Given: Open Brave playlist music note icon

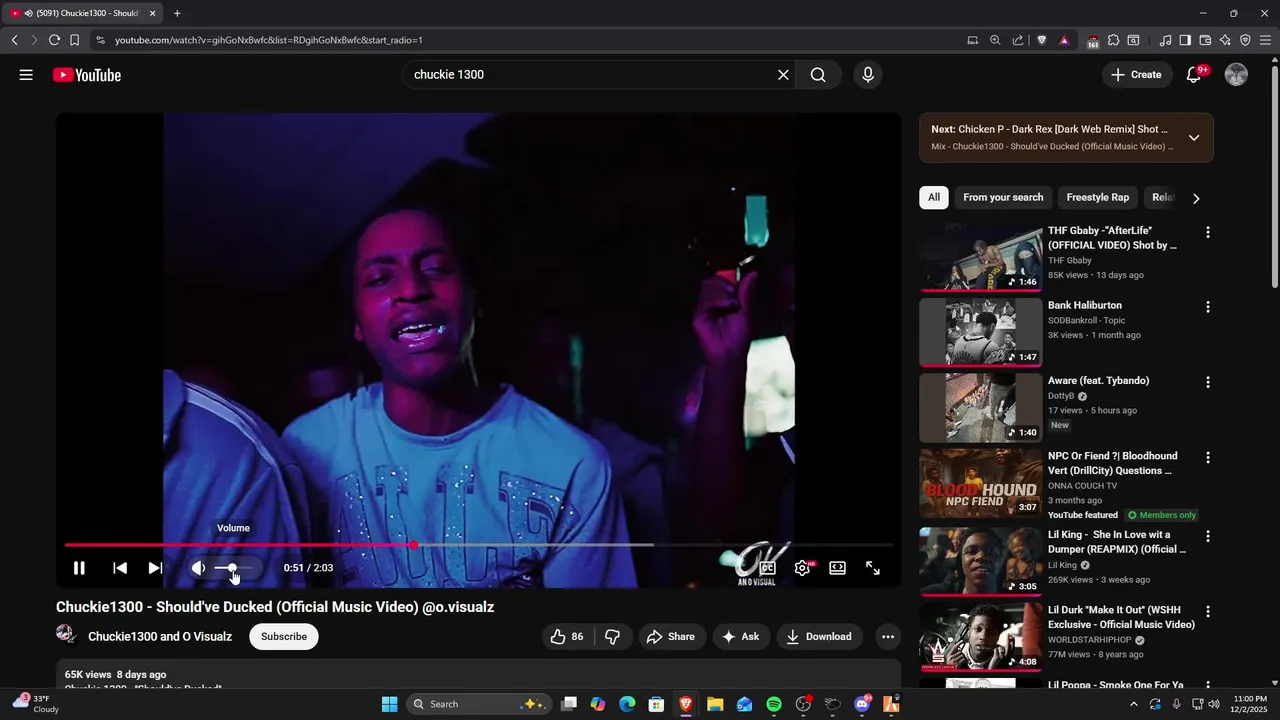Looking at the screenshot, I should (1165, 40).
